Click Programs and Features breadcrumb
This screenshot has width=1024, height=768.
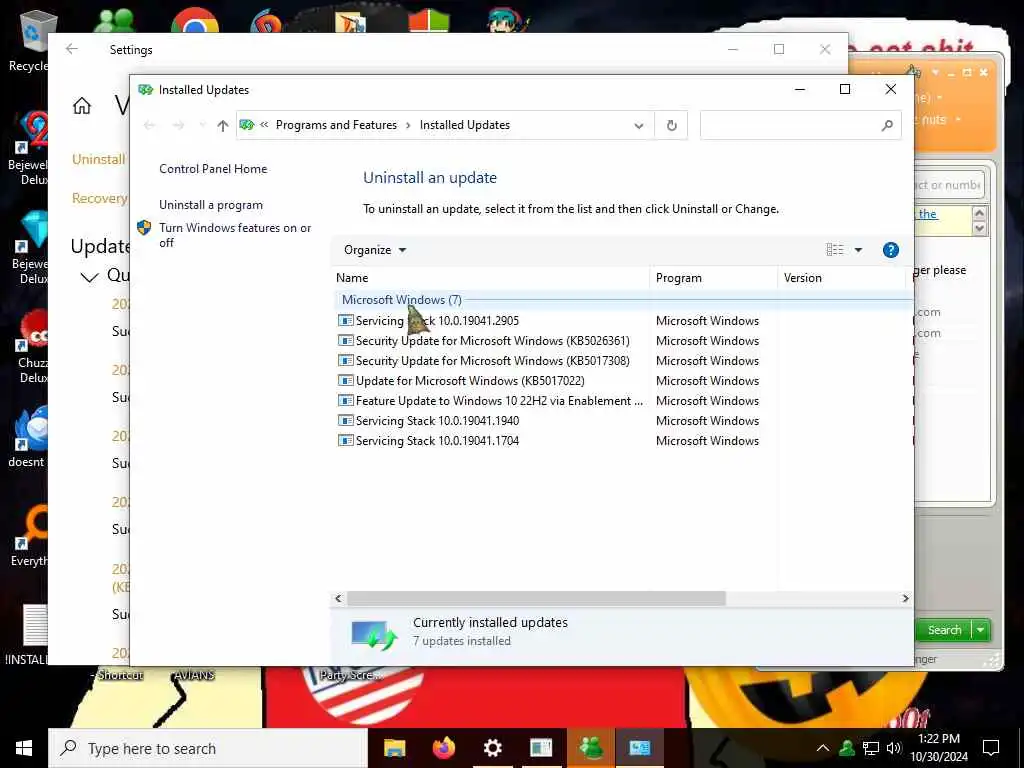tap(336, 125)
